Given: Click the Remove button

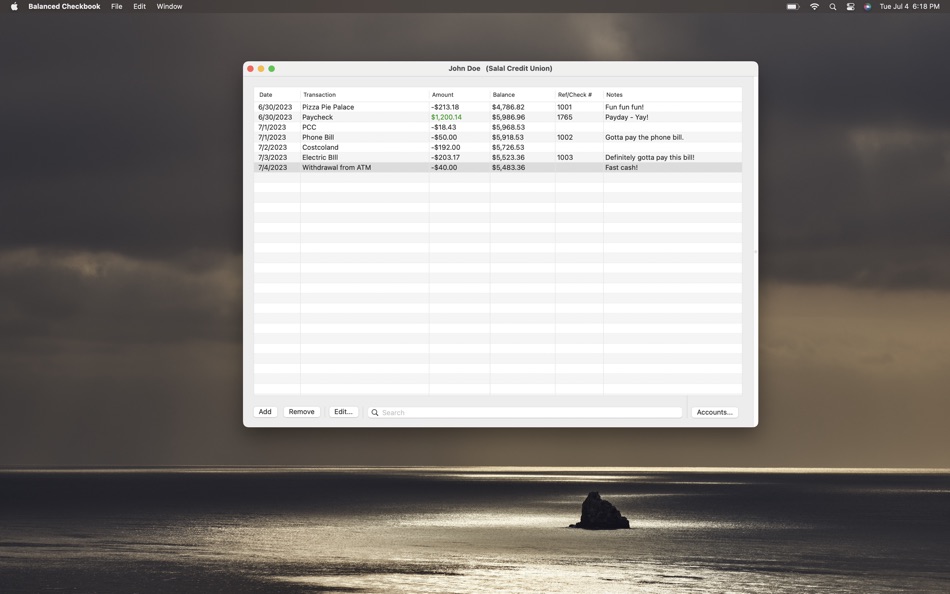Looking at the screenshot, I should 301,412.
